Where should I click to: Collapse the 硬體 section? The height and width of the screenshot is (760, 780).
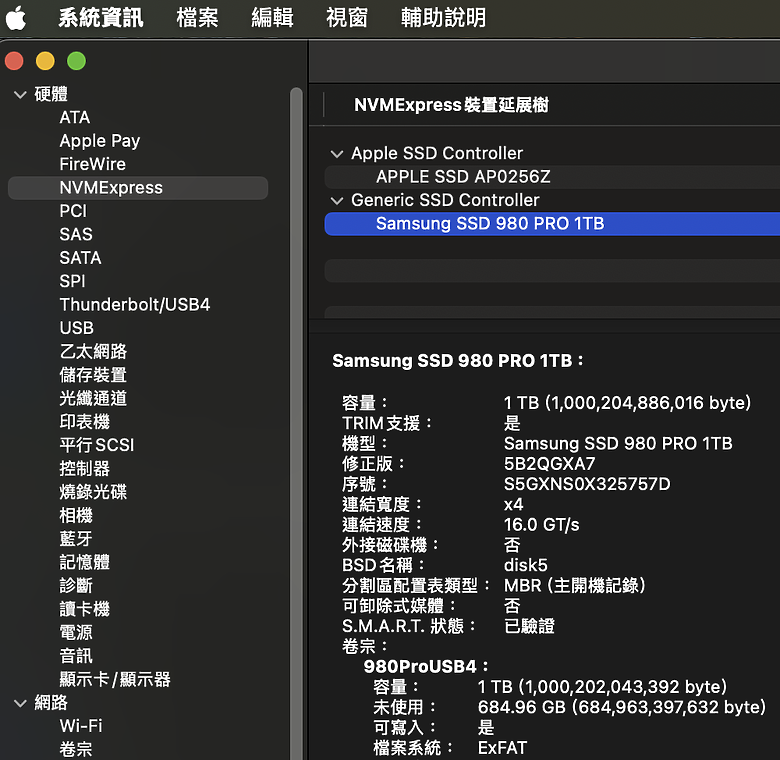click(20, 95)
